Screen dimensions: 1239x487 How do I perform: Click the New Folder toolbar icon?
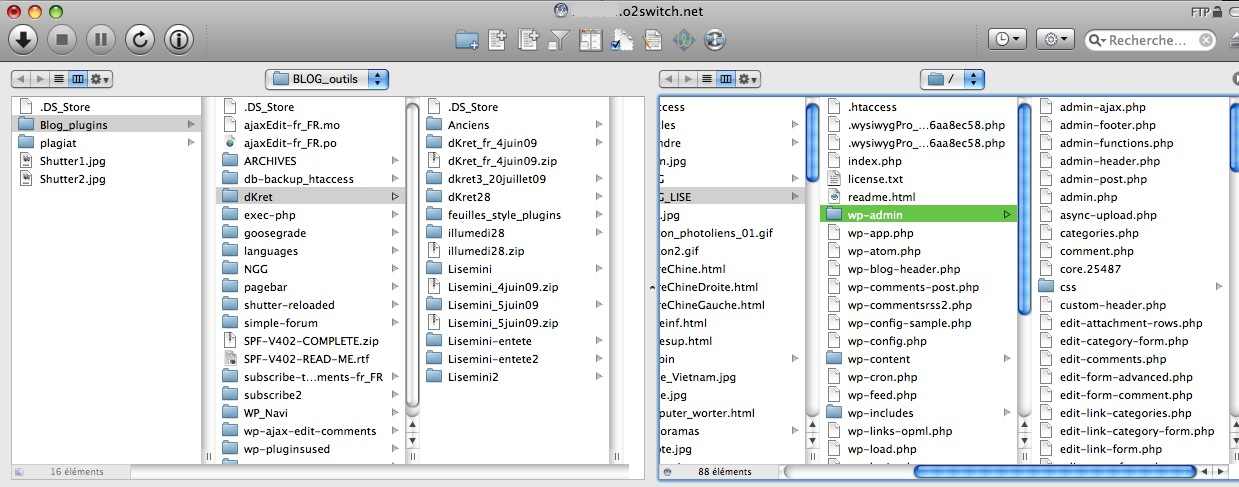(x=466, y=40)
